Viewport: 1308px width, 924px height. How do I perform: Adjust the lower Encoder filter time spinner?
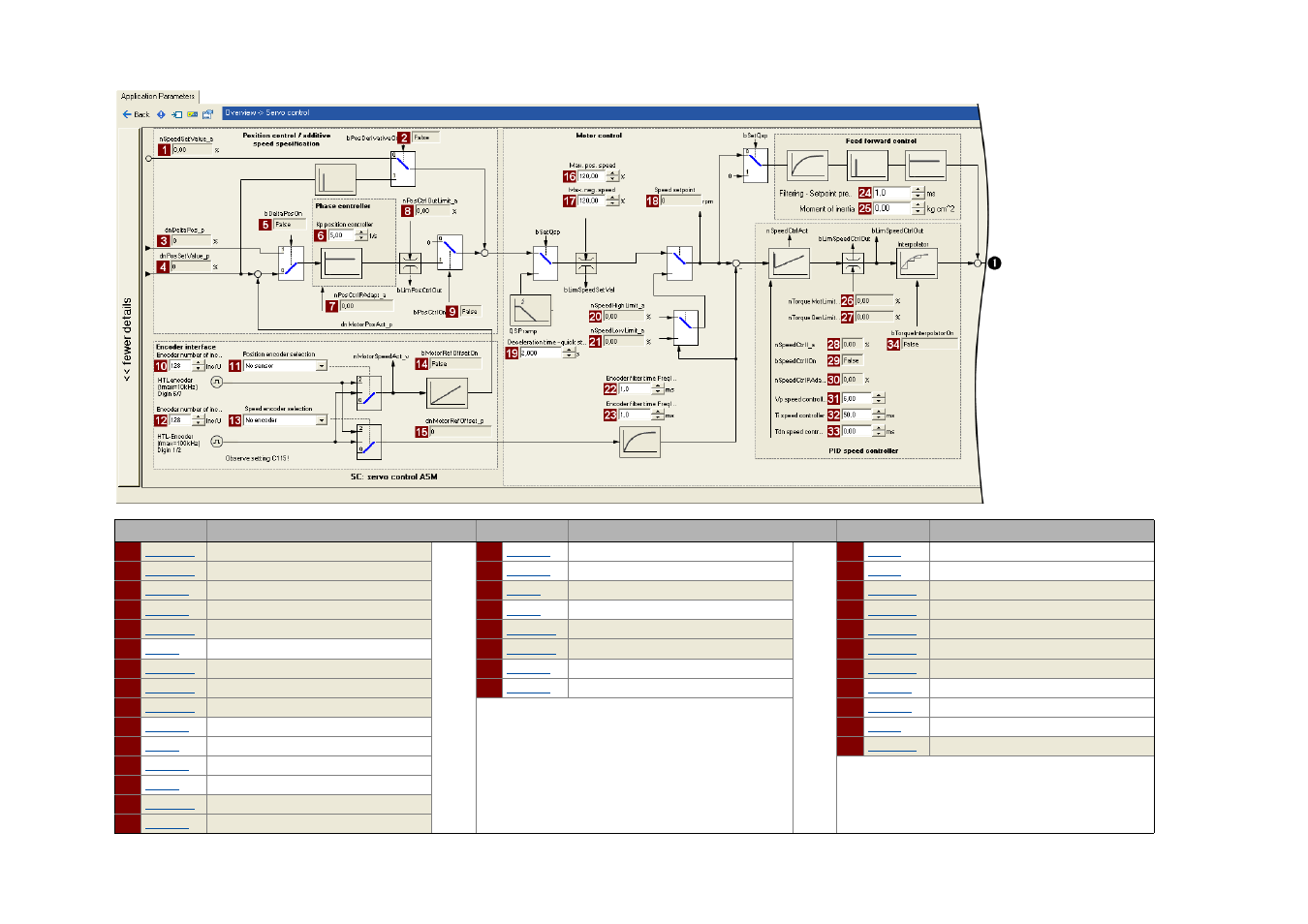coord(658,415)
